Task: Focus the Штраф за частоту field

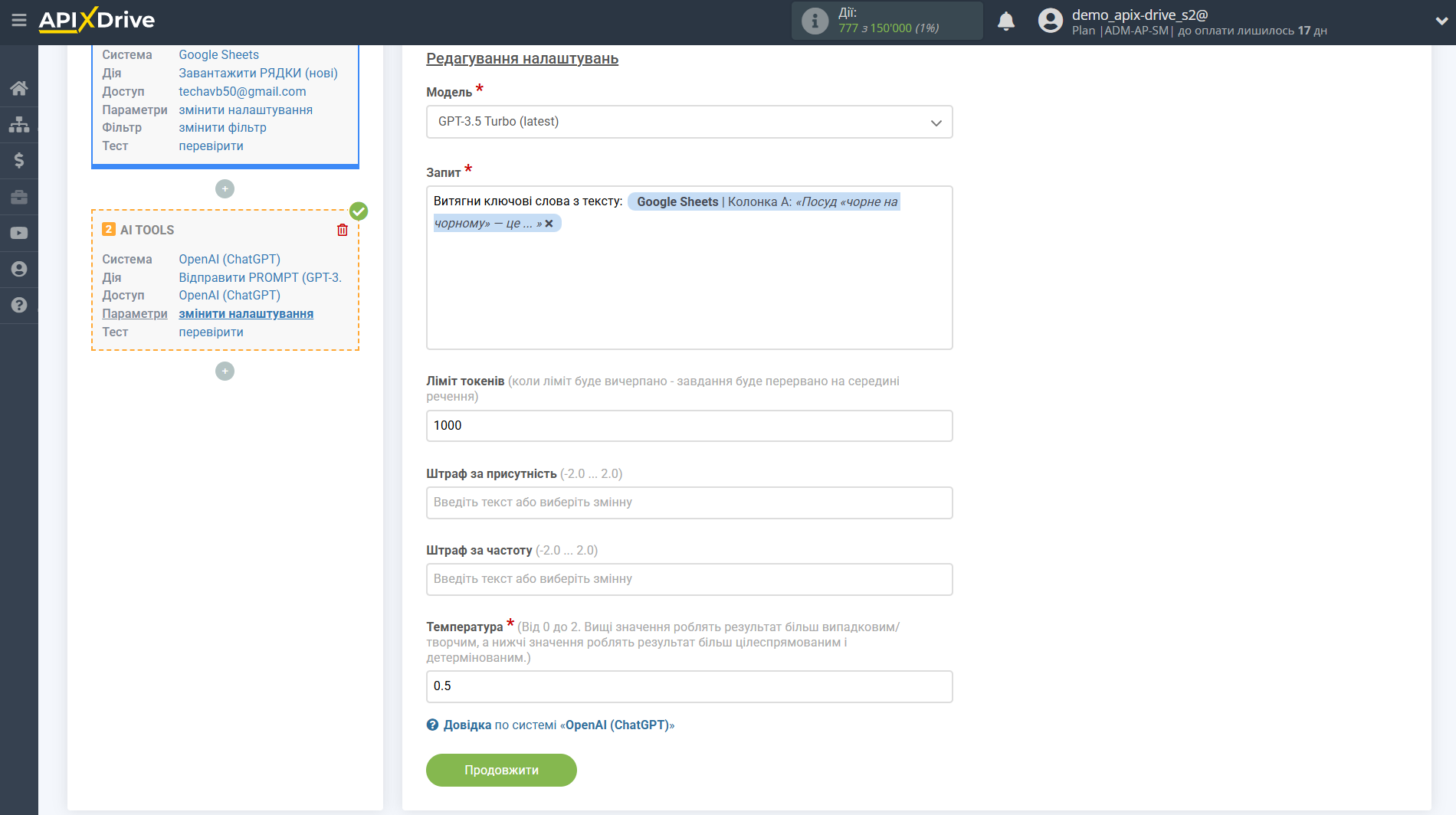Action: click(x=689, y=579)
